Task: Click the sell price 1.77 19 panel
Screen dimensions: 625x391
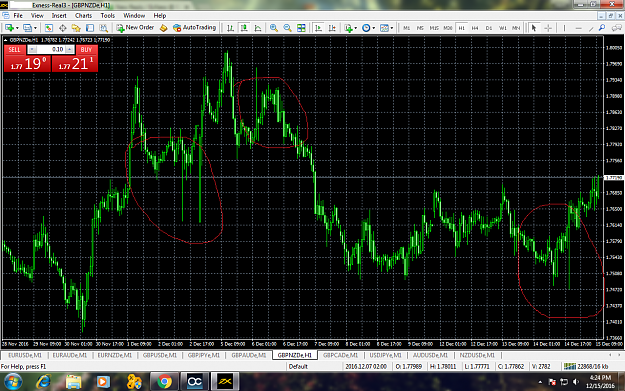Action: [x=28, y=64]
